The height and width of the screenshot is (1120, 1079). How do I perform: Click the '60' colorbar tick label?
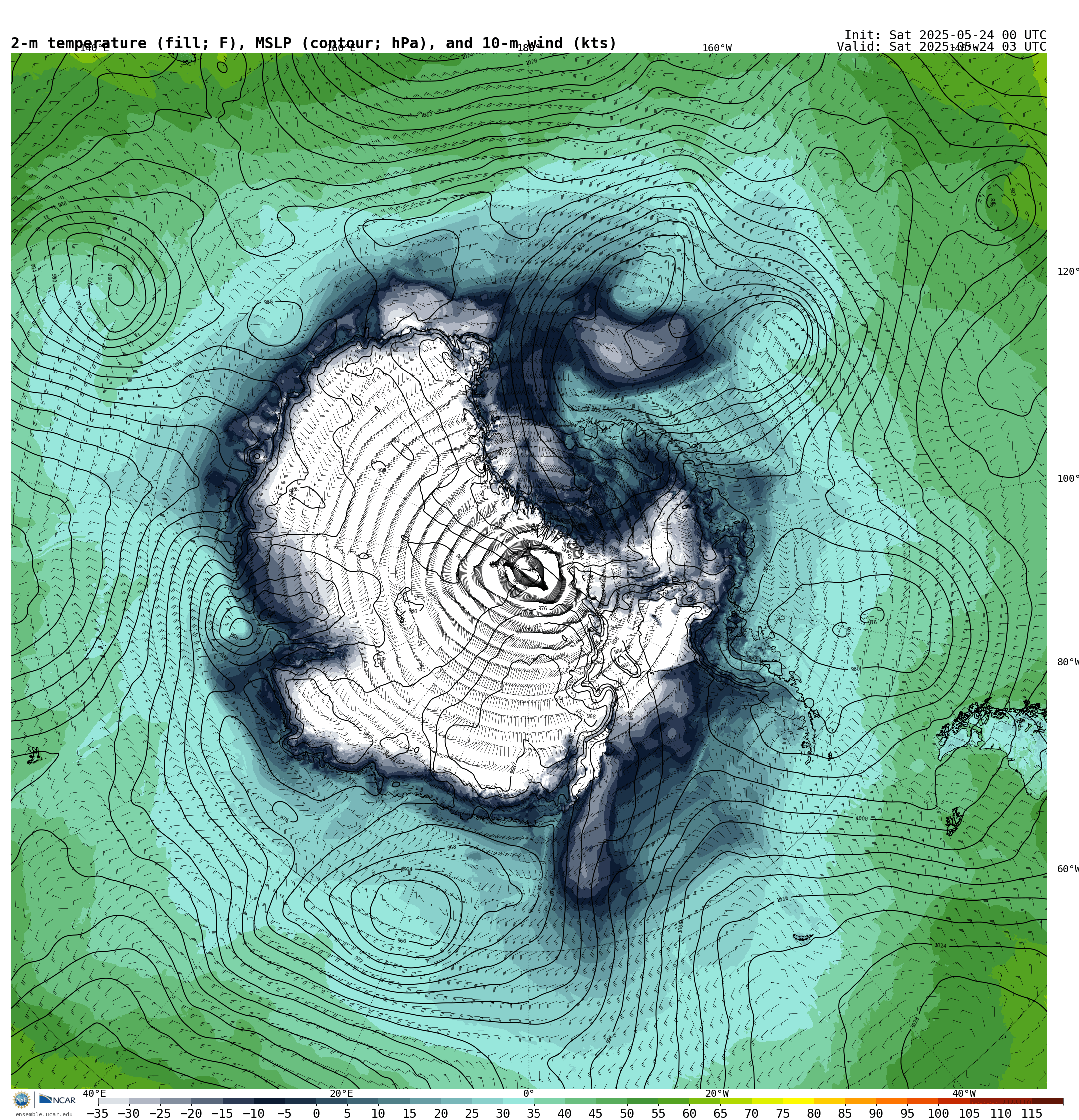pyautogui.click(x=689, y=1113)
